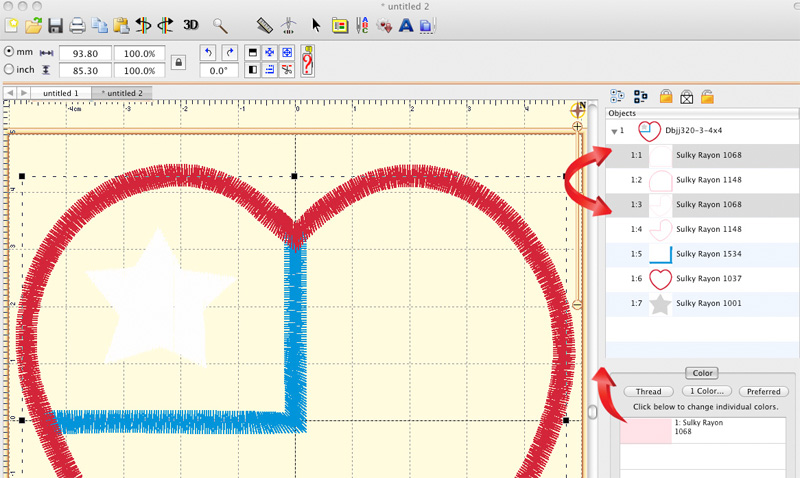Rotate the design clockwise
This screenshot has height=478, width=800.
click(230, 53)
